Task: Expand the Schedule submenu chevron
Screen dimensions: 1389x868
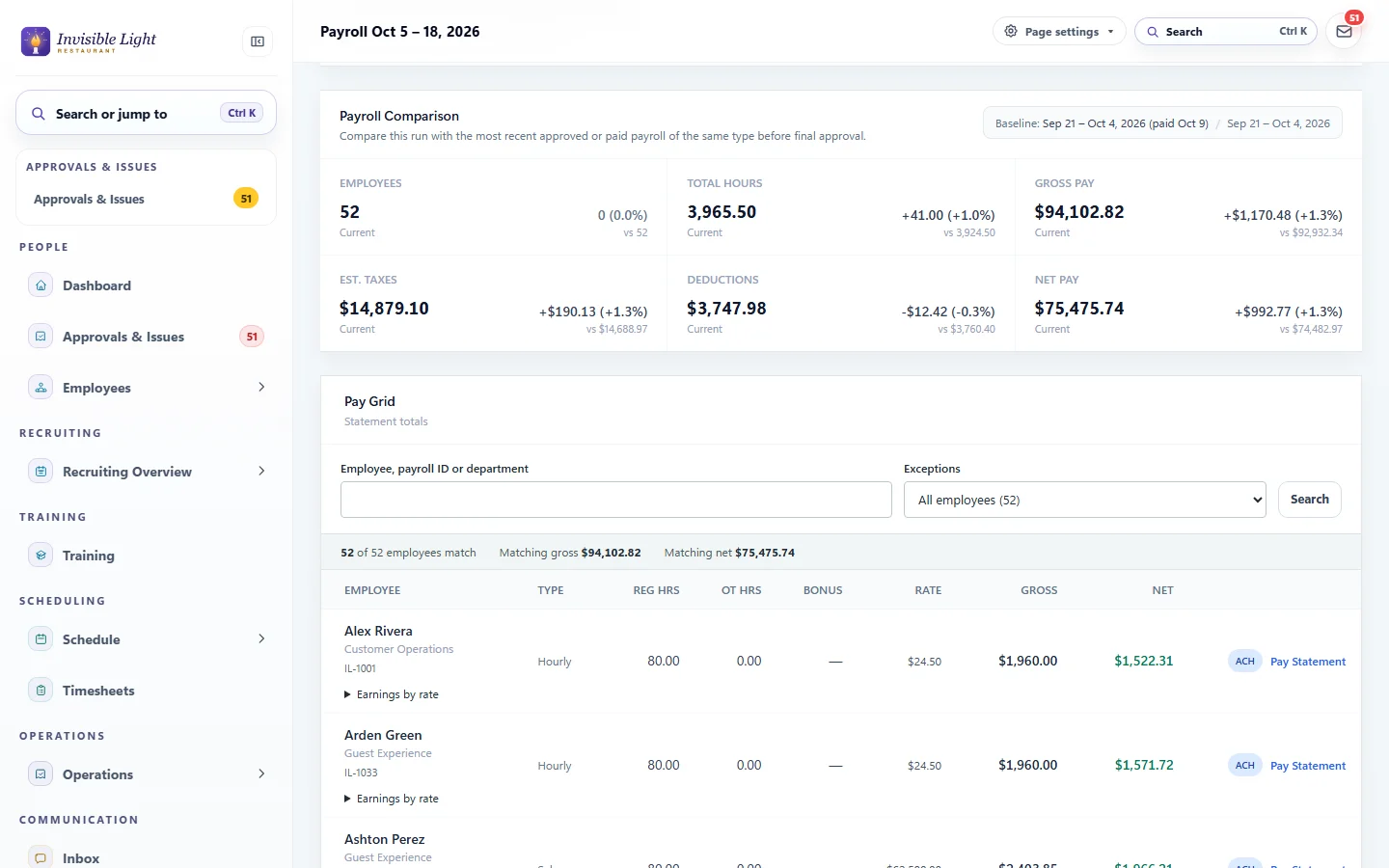Action: 261,639
